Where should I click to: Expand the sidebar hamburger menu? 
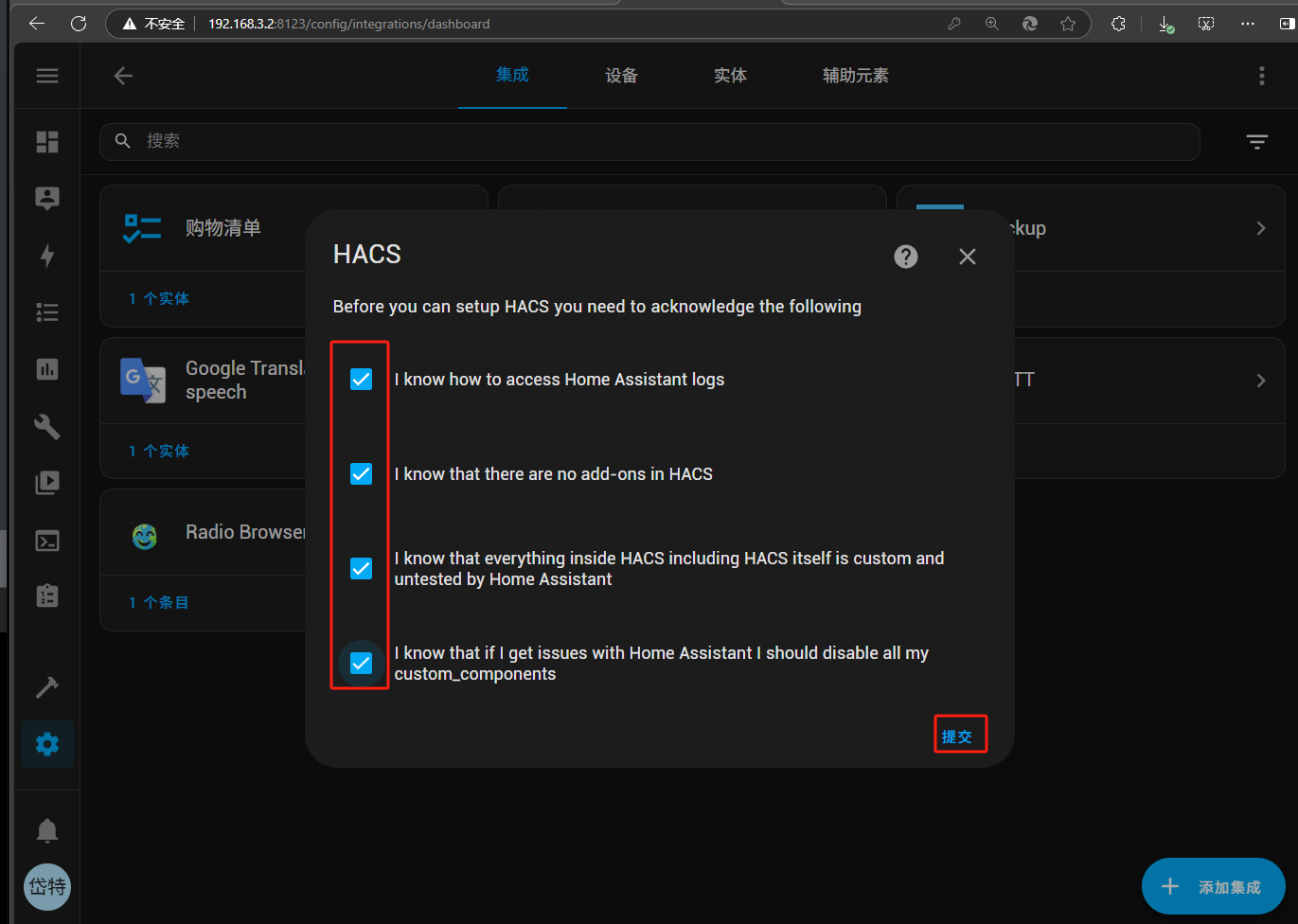tap(47, 76)
